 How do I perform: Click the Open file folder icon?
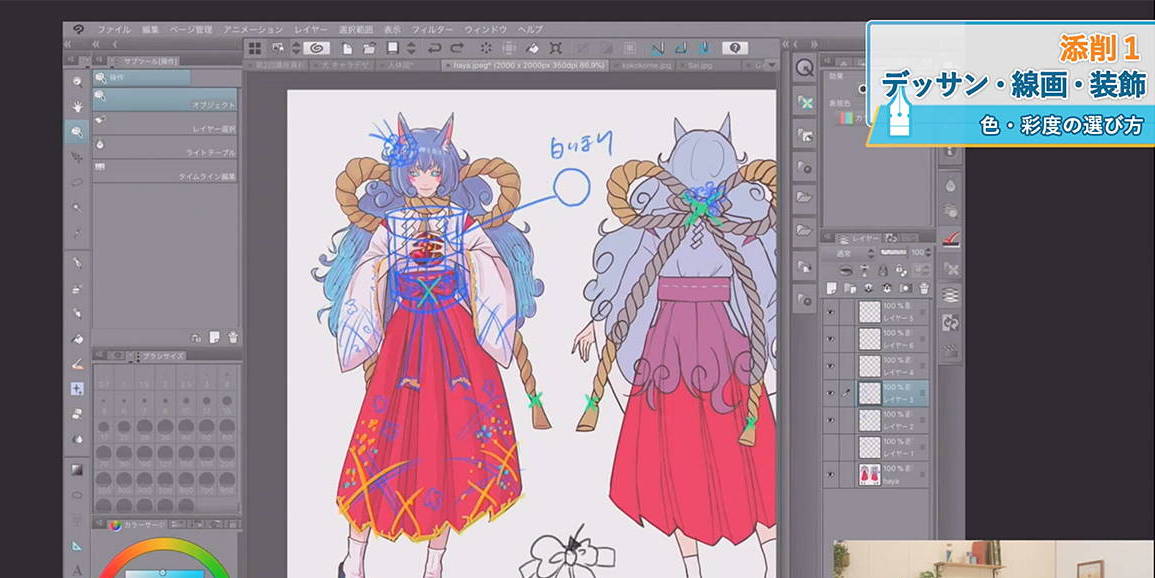point(370,49)
